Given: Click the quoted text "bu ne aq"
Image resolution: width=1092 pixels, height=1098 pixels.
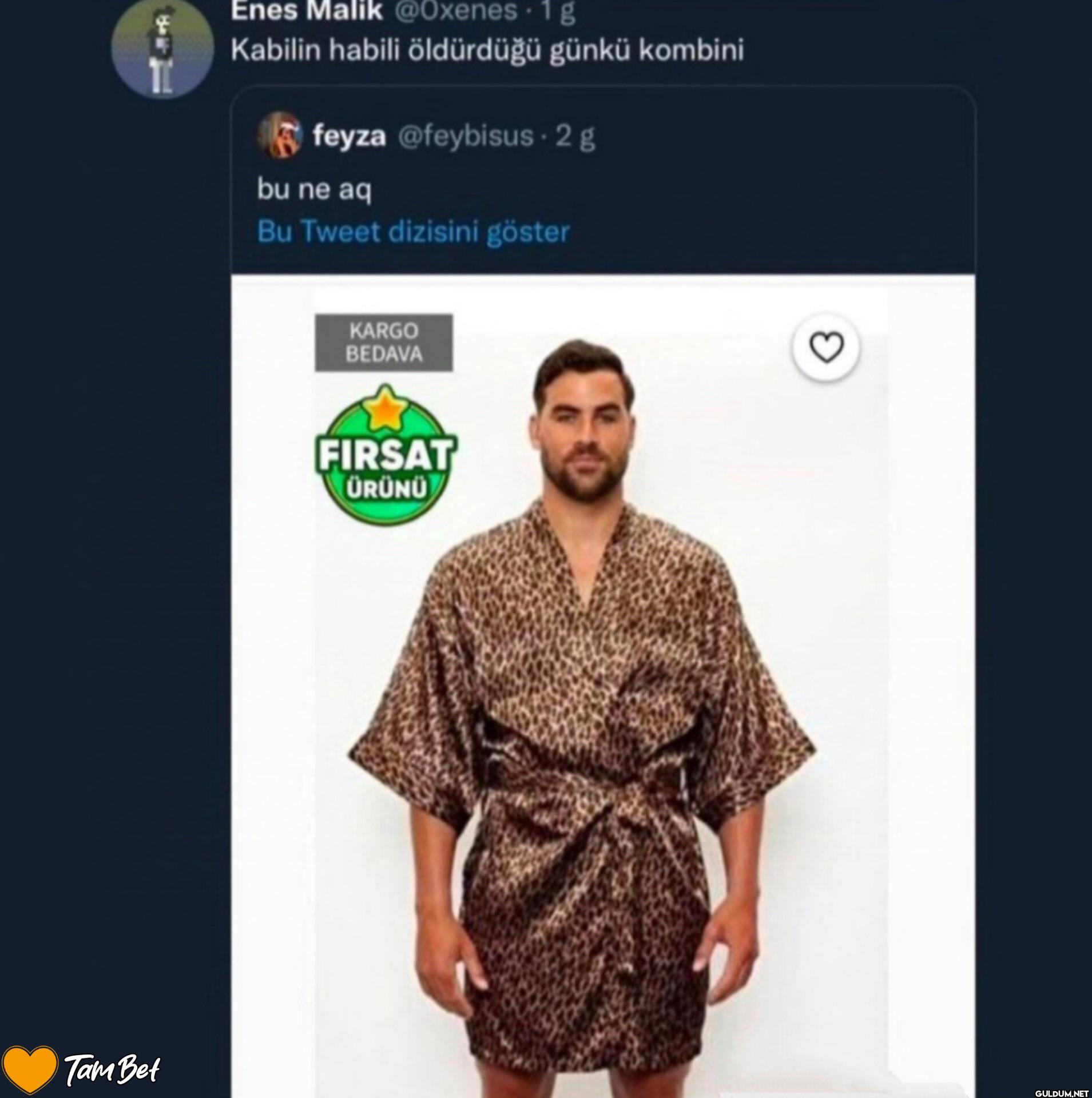Looking at the screenshot, I should [x=314, y=189].
